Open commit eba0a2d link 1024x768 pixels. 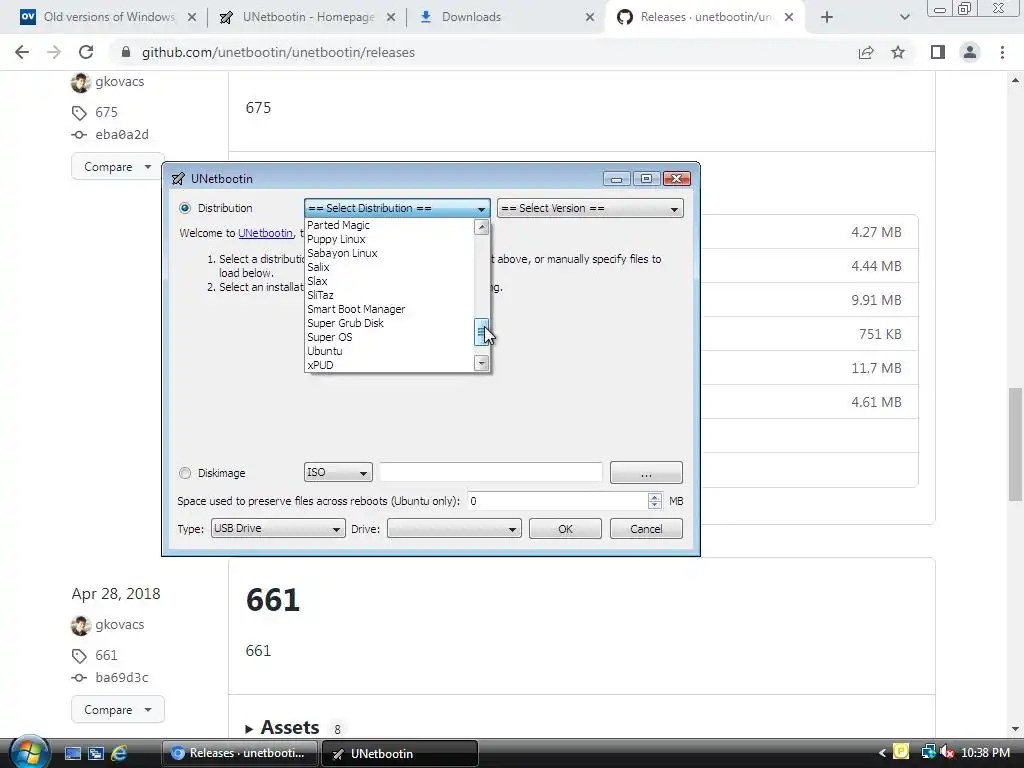122,135
